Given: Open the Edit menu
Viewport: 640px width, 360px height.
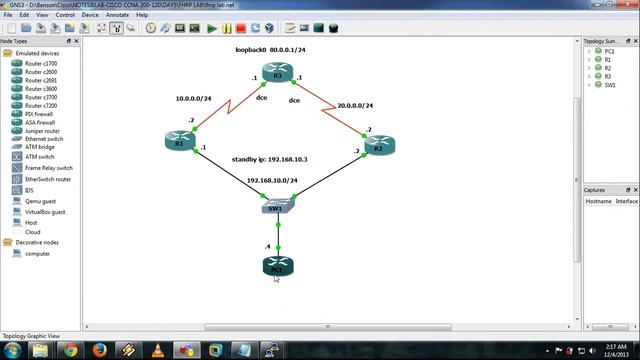Looking at the screenshot, I should (24, 15).
